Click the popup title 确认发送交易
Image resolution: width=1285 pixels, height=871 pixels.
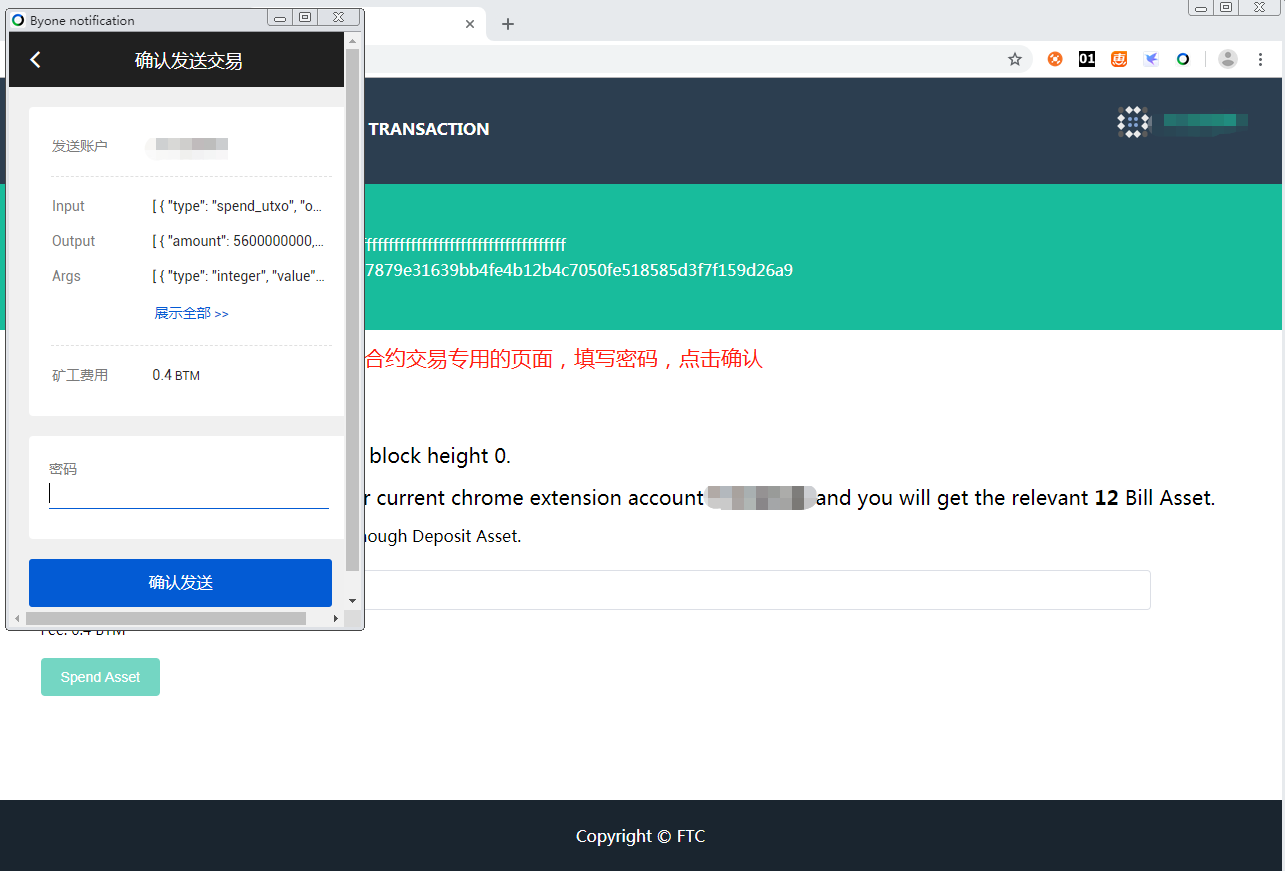click(x=189, y=61)
